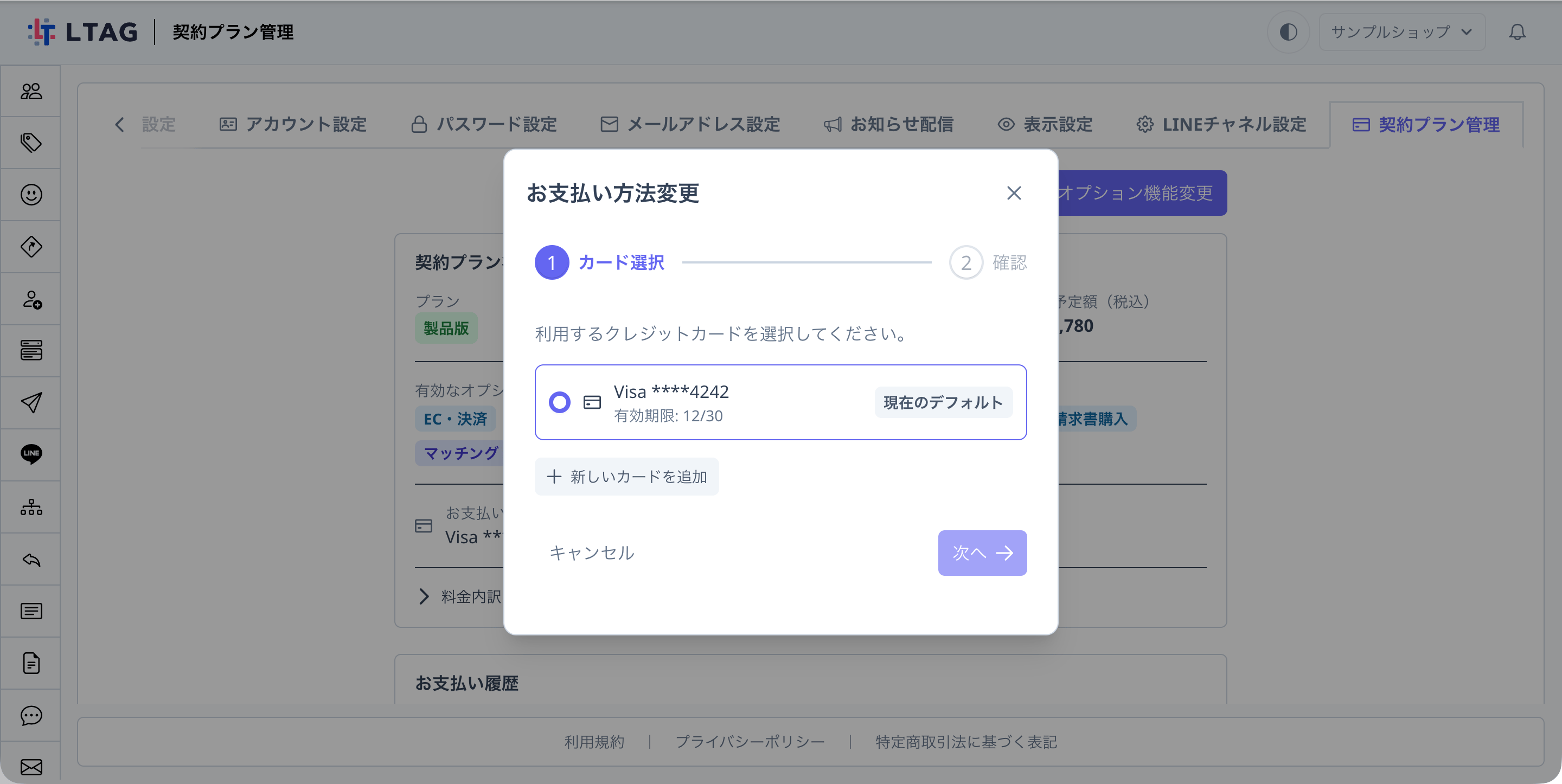This screenshot has height=784, width=1562.
Task: Open the 利用規約 footer link
Action: click(x=594, y=742)
